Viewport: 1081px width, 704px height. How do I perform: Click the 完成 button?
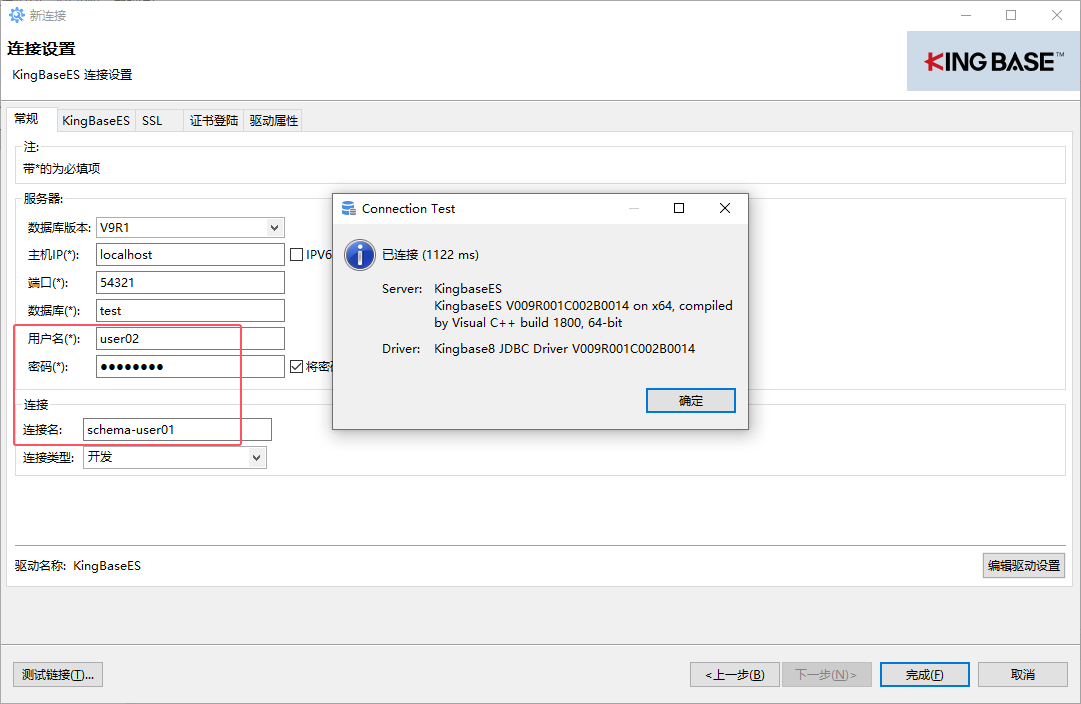(924, 675)
